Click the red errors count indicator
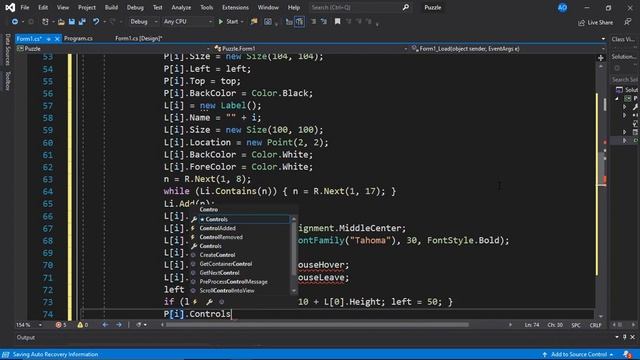Screen dimensions: 640x360 [61, 325]
